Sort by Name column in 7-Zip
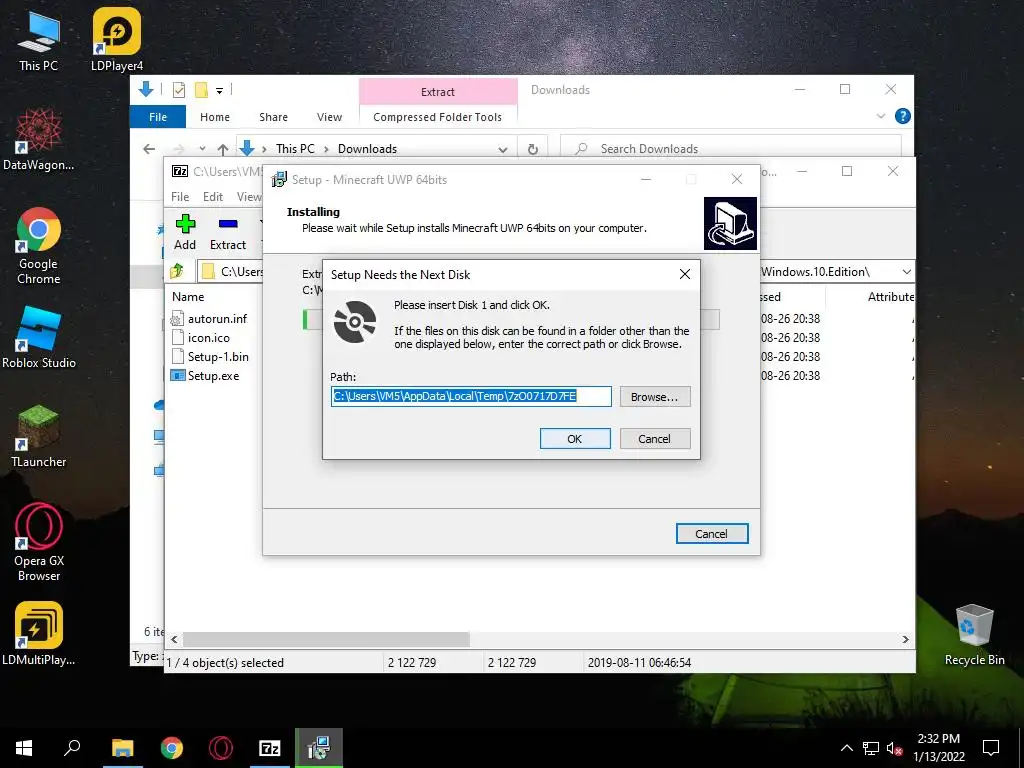The image size is (1024, 768). click(188, 296)
